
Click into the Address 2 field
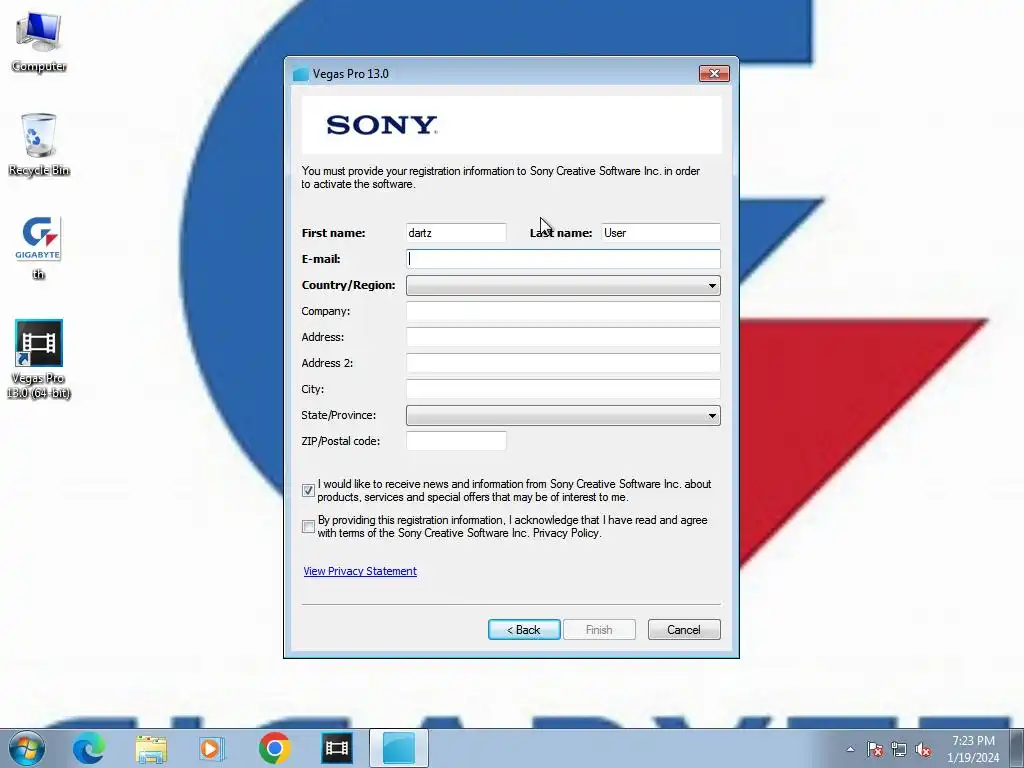tap(563, 363)
